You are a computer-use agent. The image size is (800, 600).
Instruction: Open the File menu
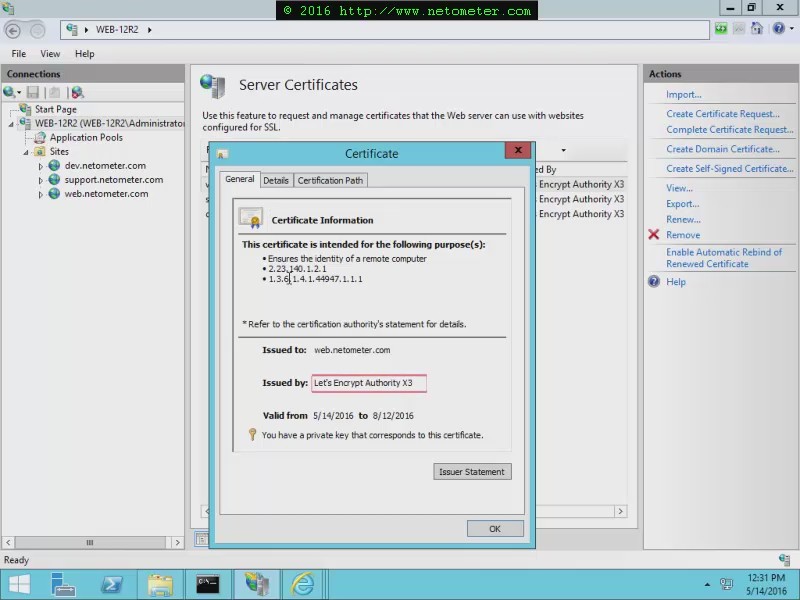click(18, 54)
